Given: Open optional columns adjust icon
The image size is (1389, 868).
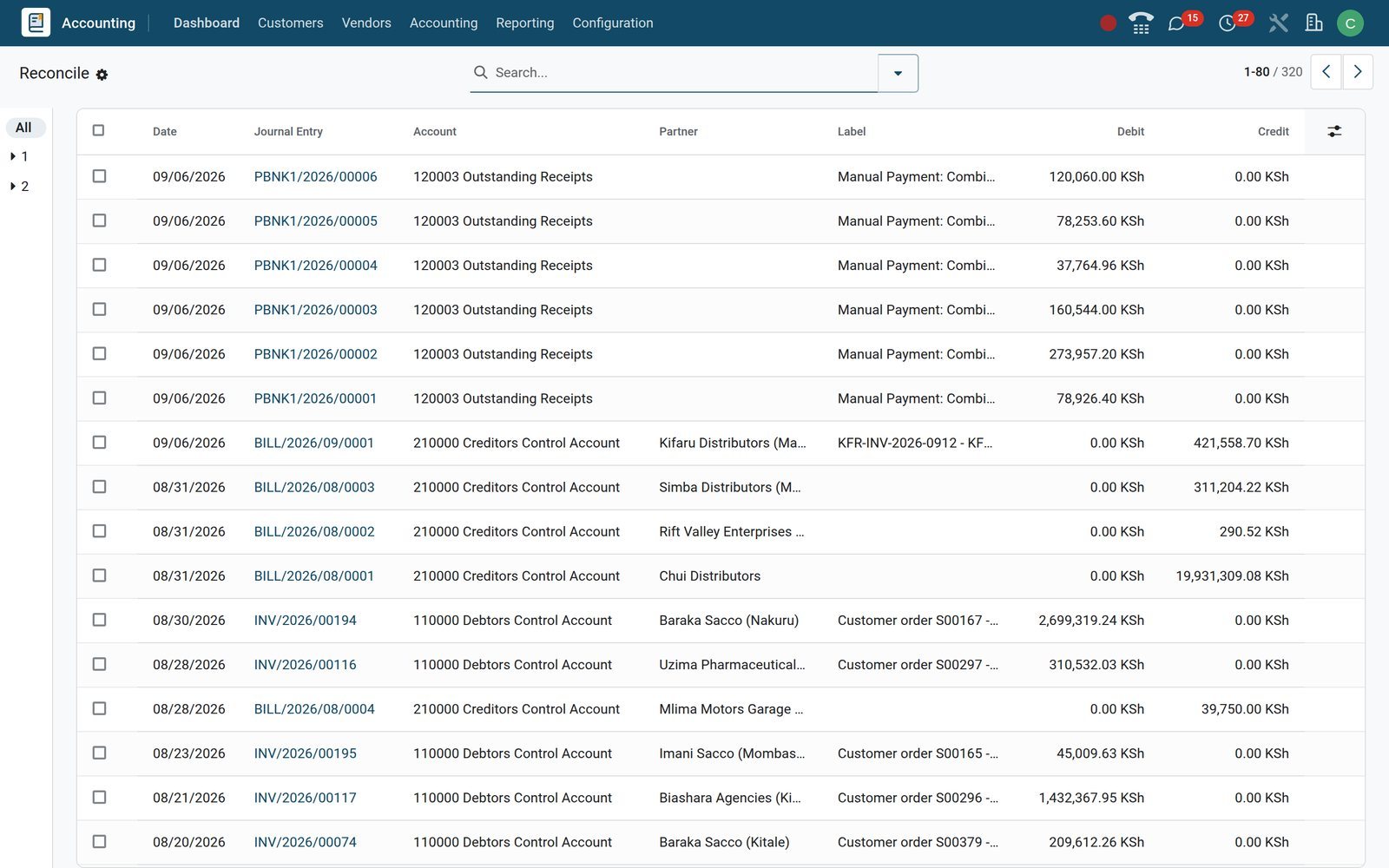Looking at the screenshot, I should pyautogui.click(x=1334, y=131).
